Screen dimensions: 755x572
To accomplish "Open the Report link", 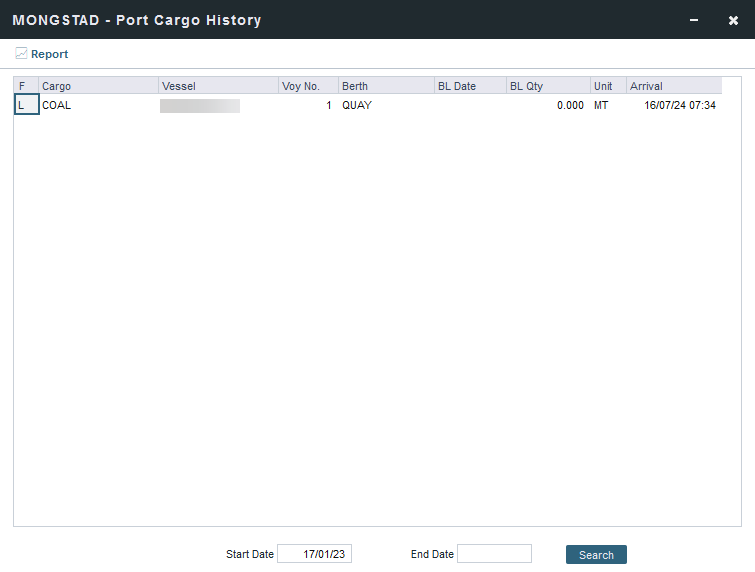I will [x=49, y=54].
